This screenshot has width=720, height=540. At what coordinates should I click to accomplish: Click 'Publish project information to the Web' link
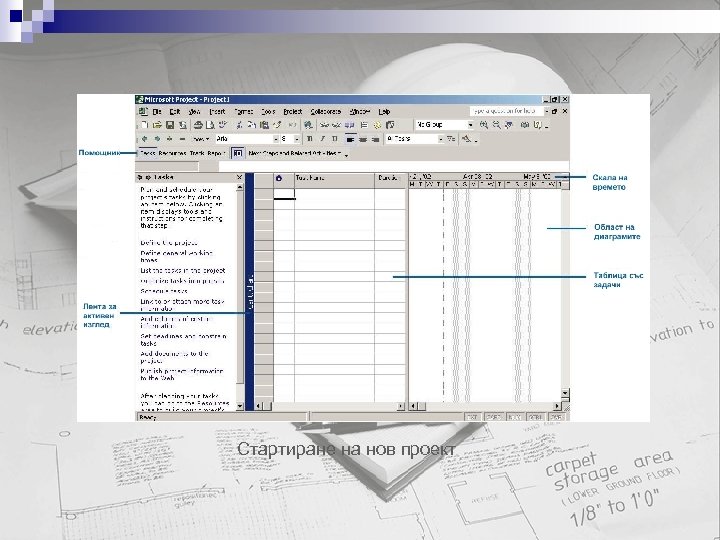[182, 375]
